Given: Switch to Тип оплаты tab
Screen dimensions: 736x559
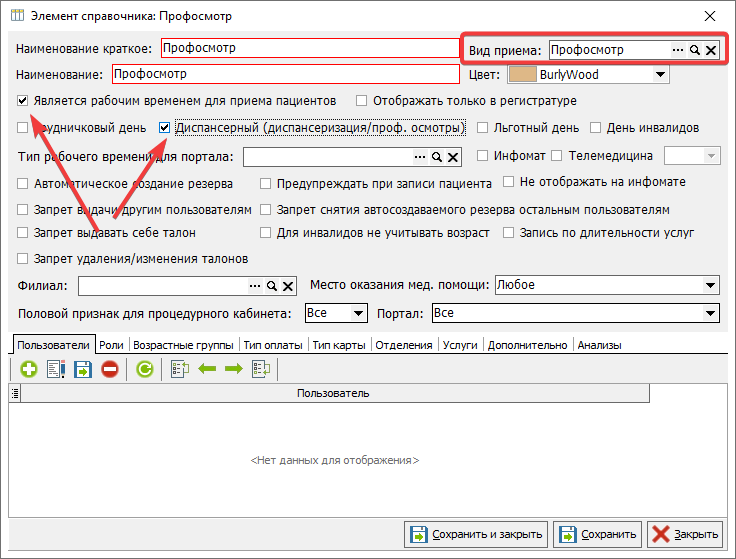Looking at the screenshot, I should [273, 345].
